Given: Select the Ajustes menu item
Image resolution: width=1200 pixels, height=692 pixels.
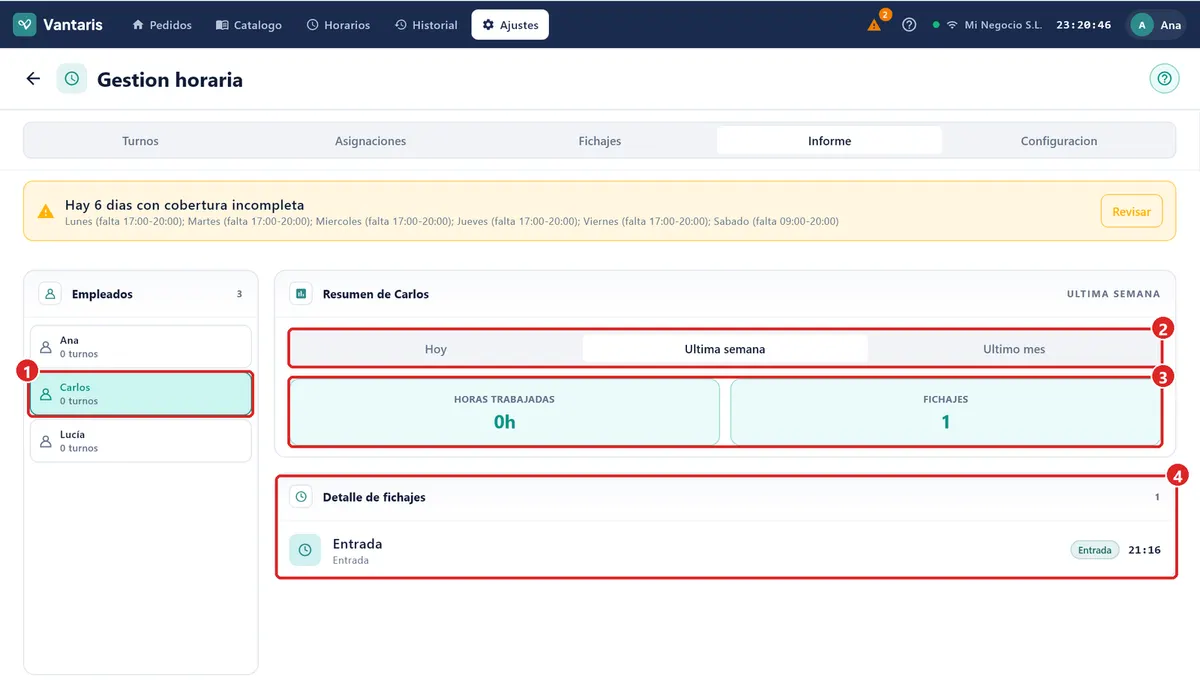Looking at the screenshot, I should (510, 25).
